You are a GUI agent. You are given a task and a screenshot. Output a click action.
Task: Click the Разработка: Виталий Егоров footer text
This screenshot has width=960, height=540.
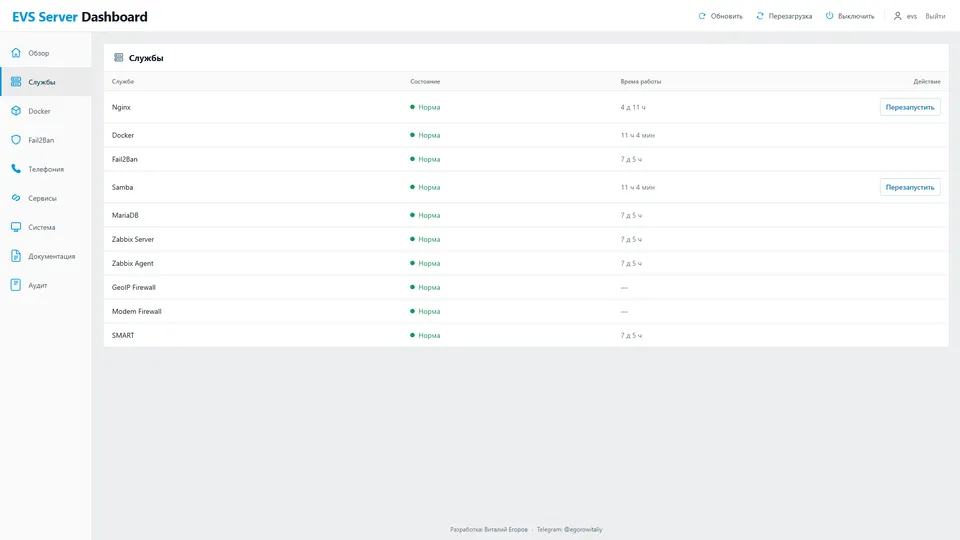coord(489,530)
